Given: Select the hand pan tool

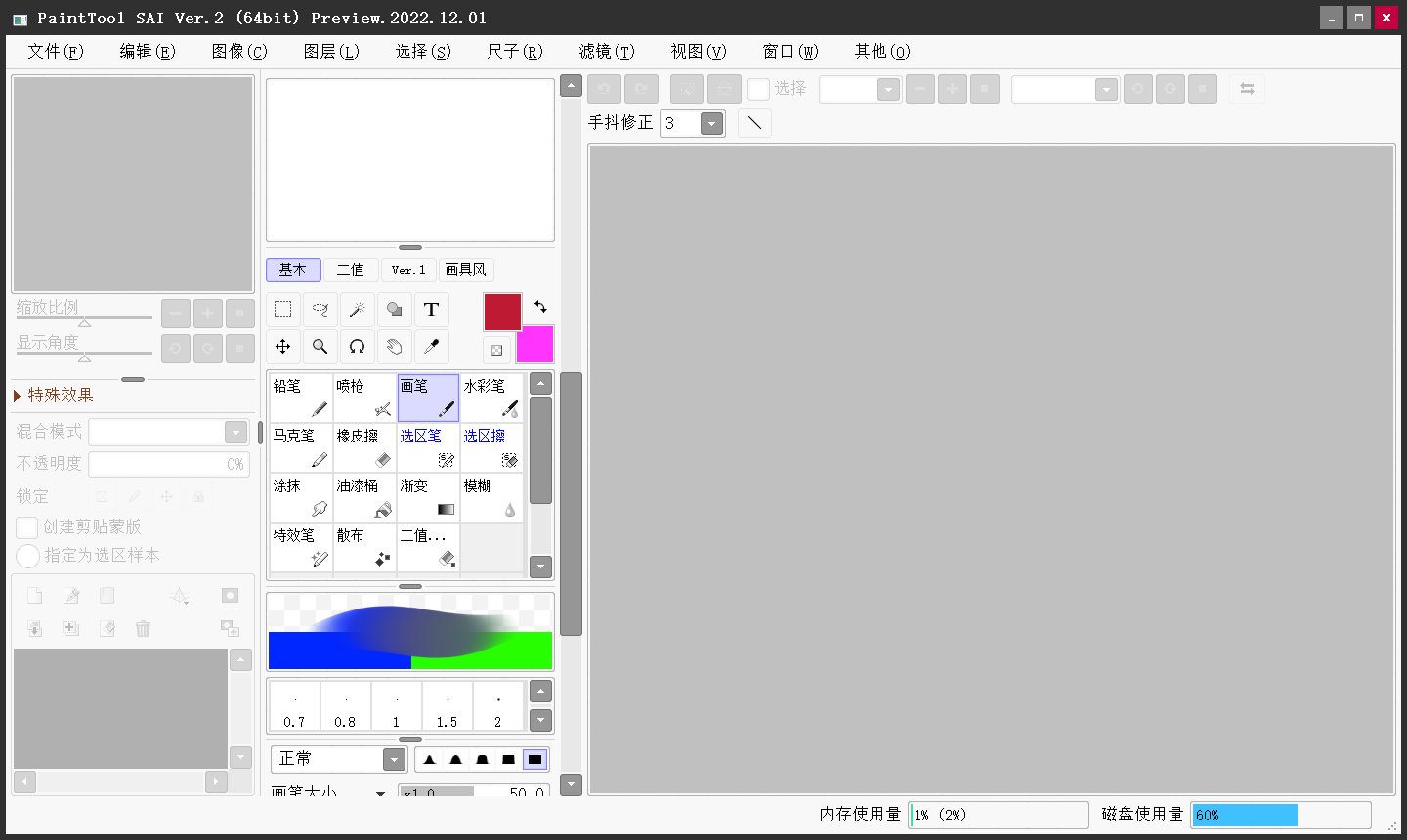Looking at the screenshot, I should 394,347.
